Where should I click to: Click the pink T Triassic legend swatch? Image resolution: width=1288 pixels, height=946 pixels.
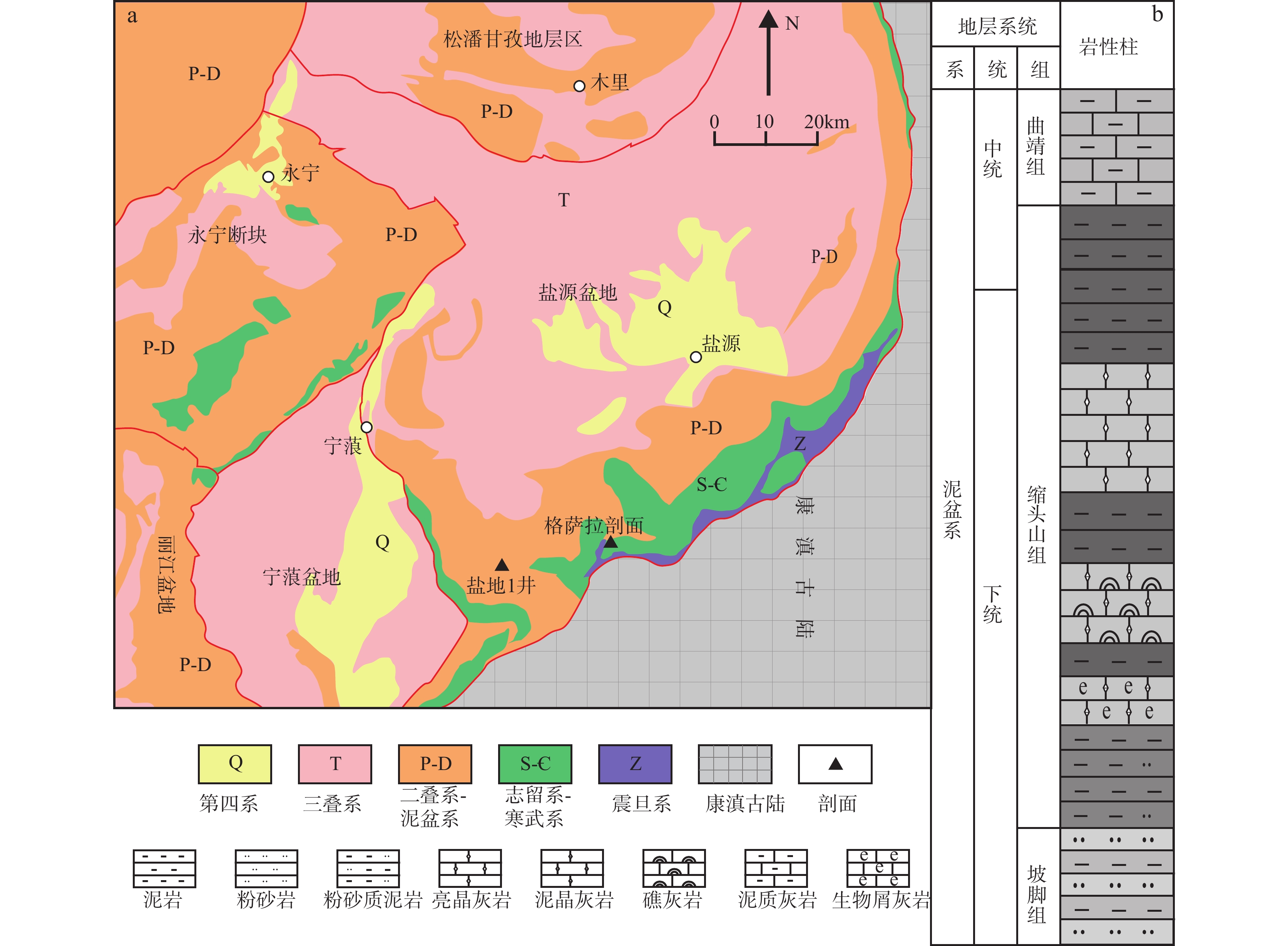pos(335,764)
